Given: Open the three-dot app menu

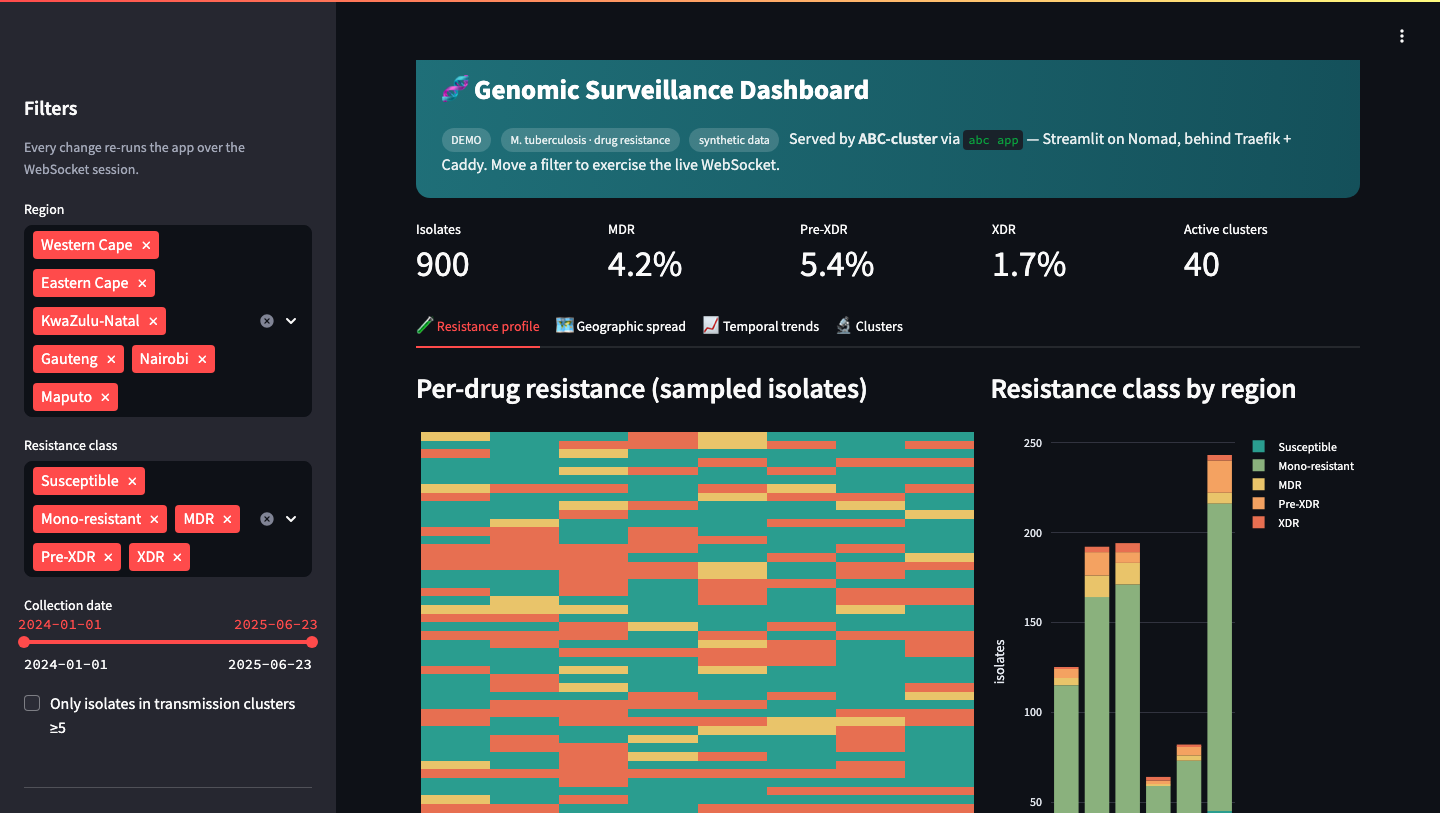Looking at the screenshot, I should point(1402,36).
